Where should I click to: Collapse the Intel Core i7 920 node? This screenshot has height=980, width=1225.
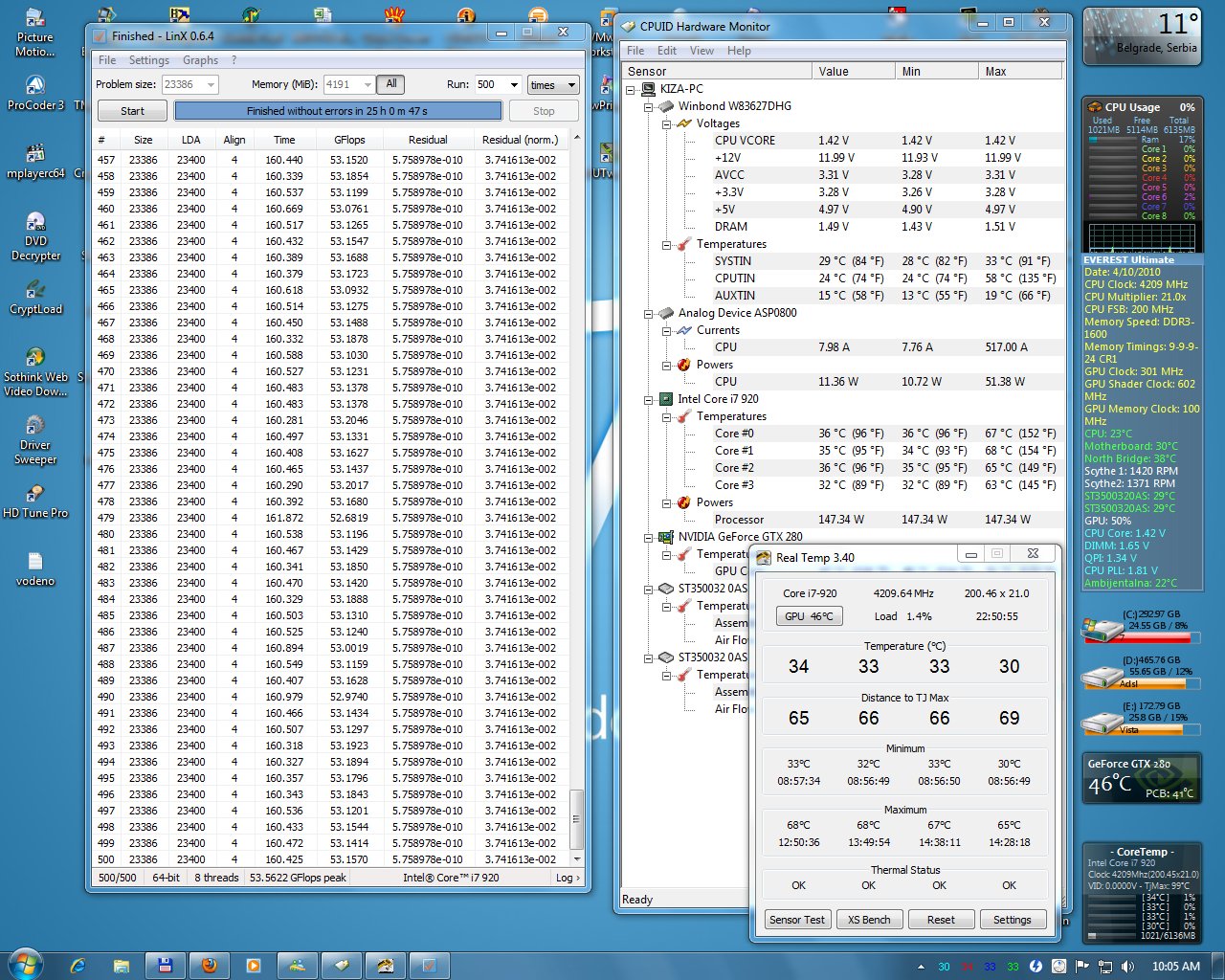(649, 399)
